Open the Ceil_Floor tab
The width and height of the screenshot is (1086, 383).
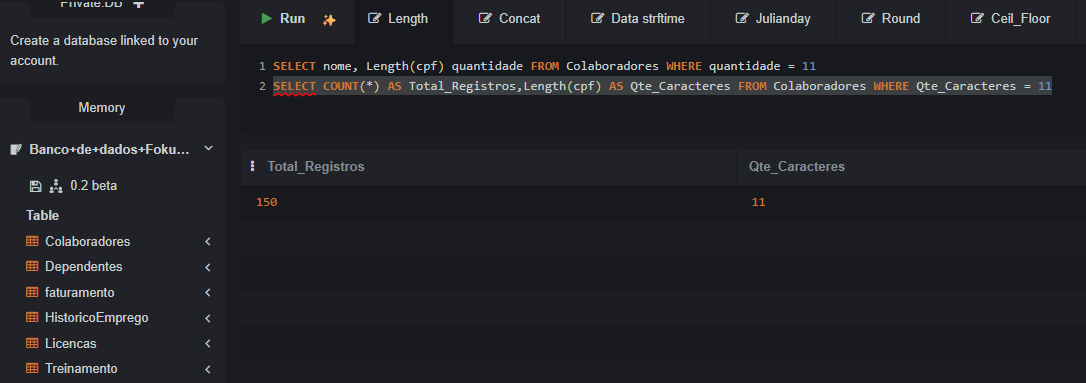[x=1011, y=19]
